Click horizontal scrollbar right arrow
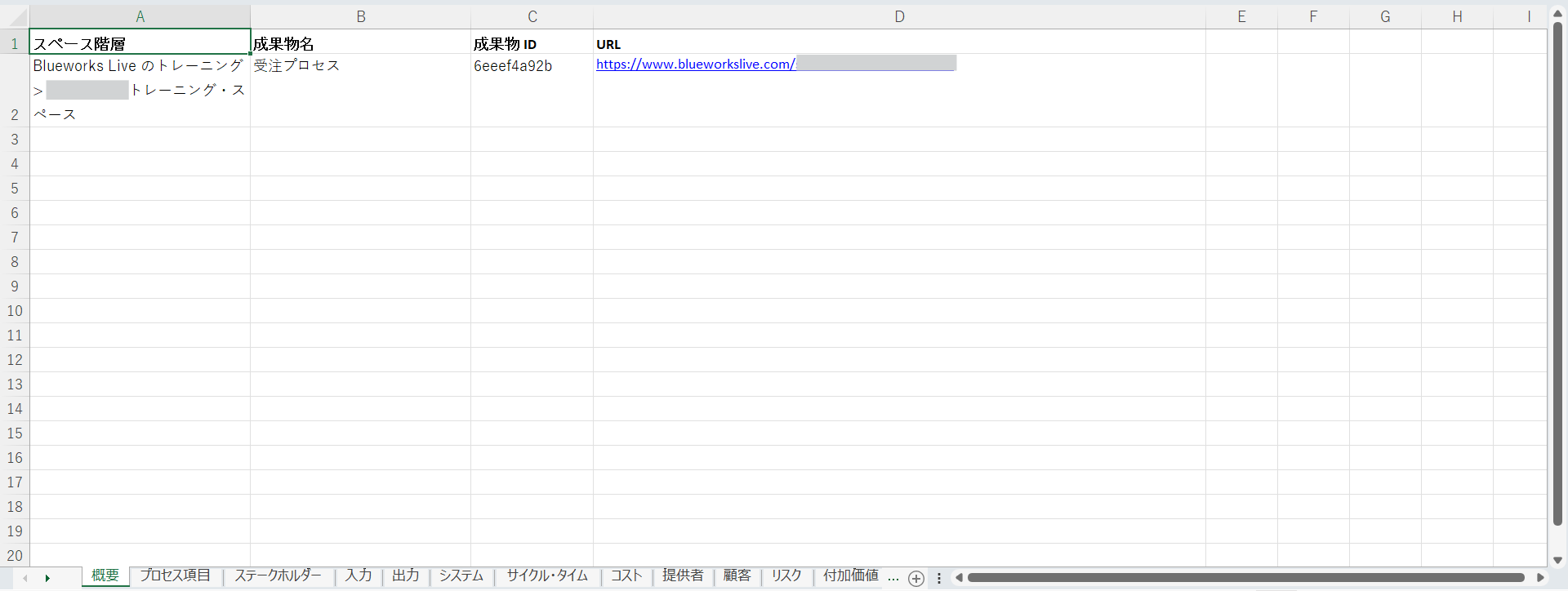Image resolution: width=1568 pixels, height=591 pixels. point(1541,578)
